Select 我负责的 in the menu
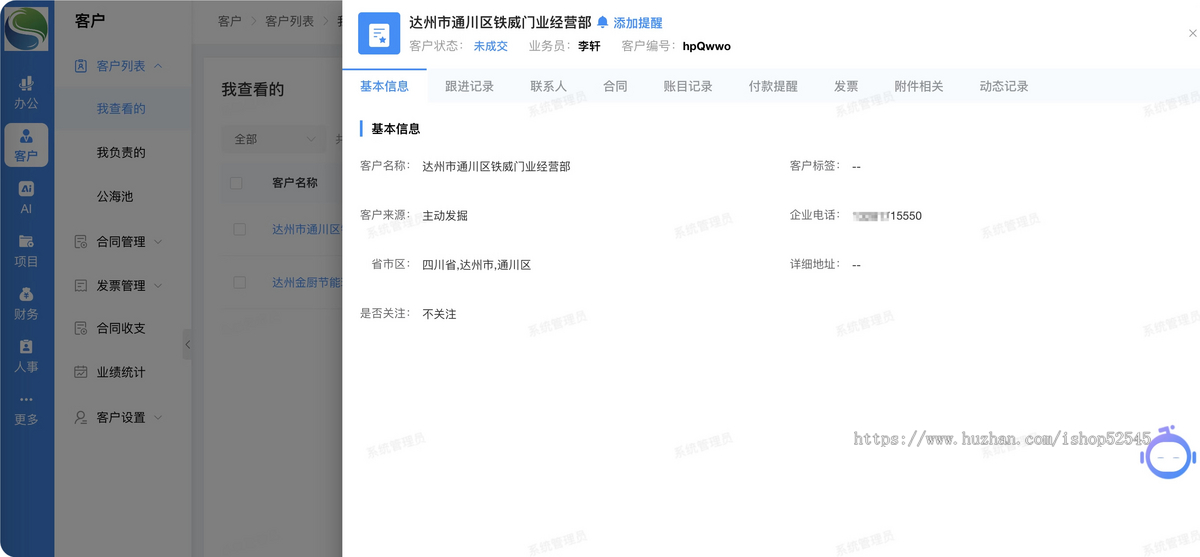Viewport: 1200px width, 557px height. tap(121, 153)
